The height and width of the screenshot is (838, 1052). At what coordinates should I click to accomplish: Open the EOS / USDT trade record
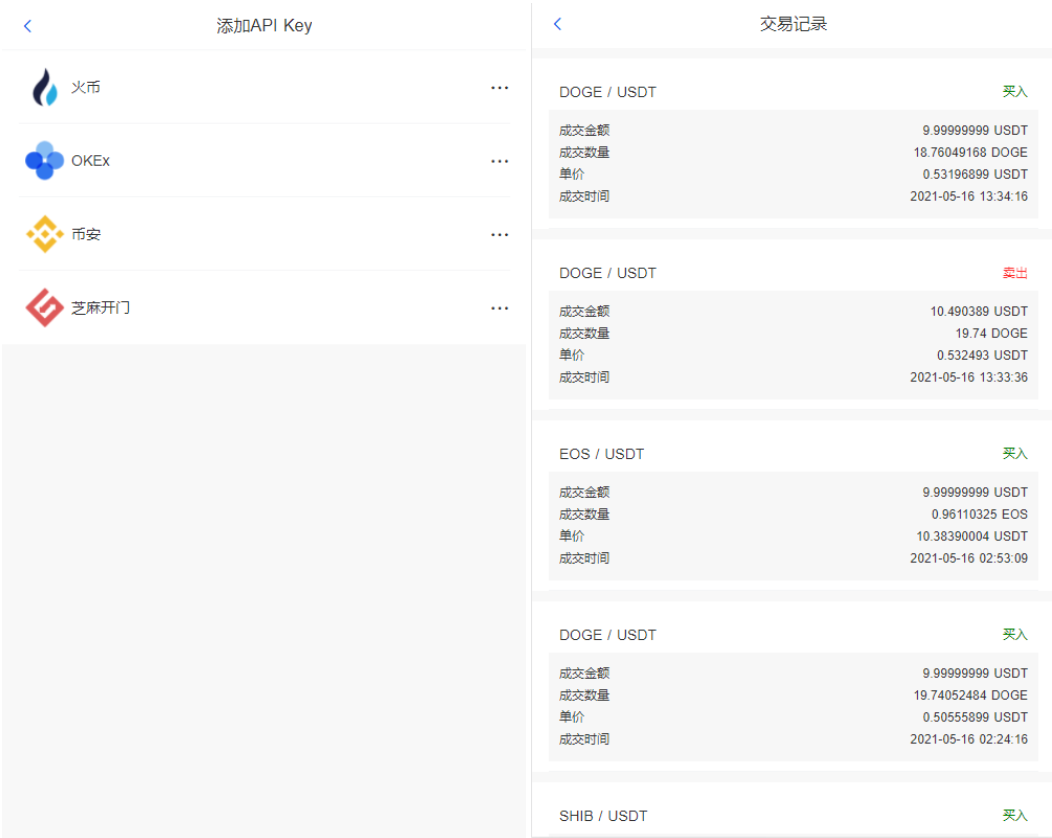coord(602,454)
